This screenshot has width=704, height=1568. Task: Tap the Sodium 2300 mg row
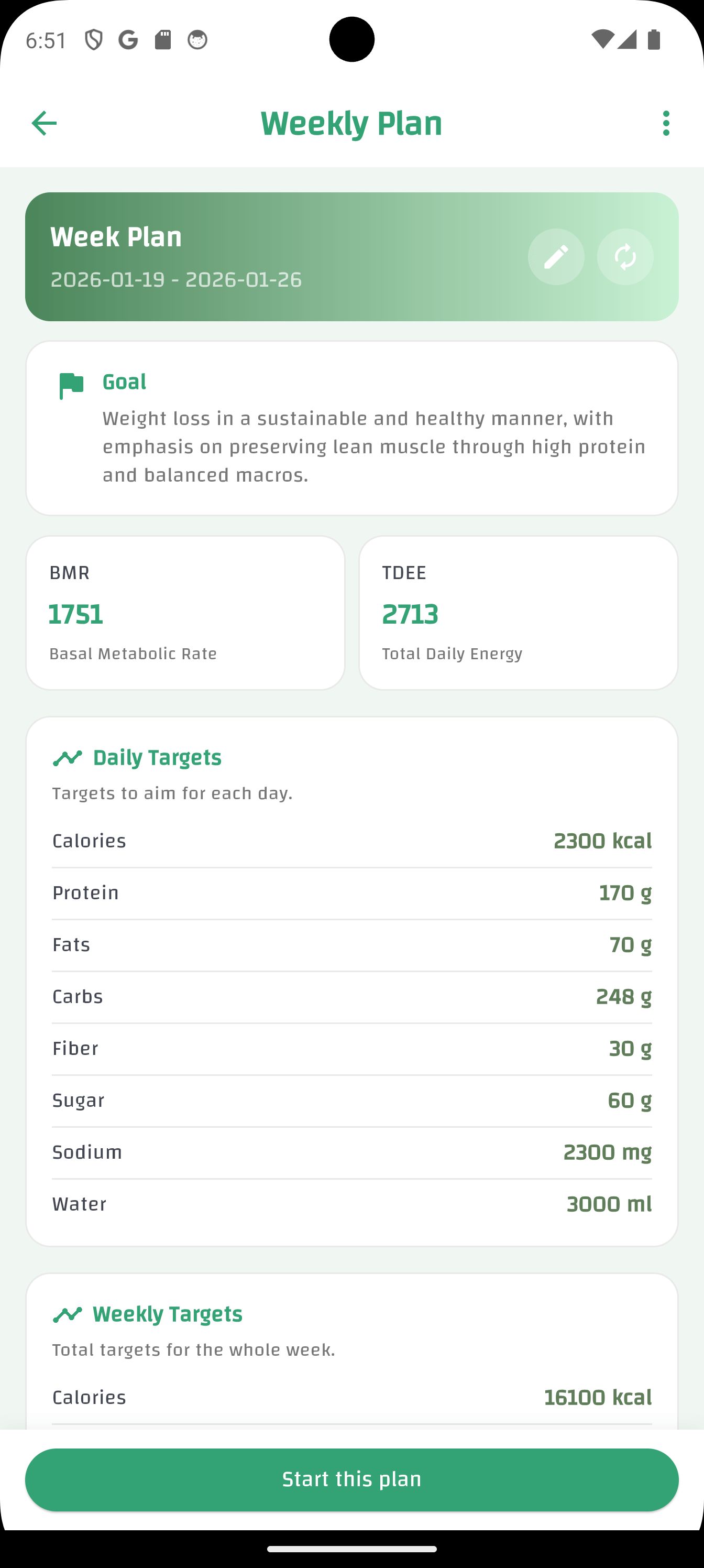pos(351,1152)
